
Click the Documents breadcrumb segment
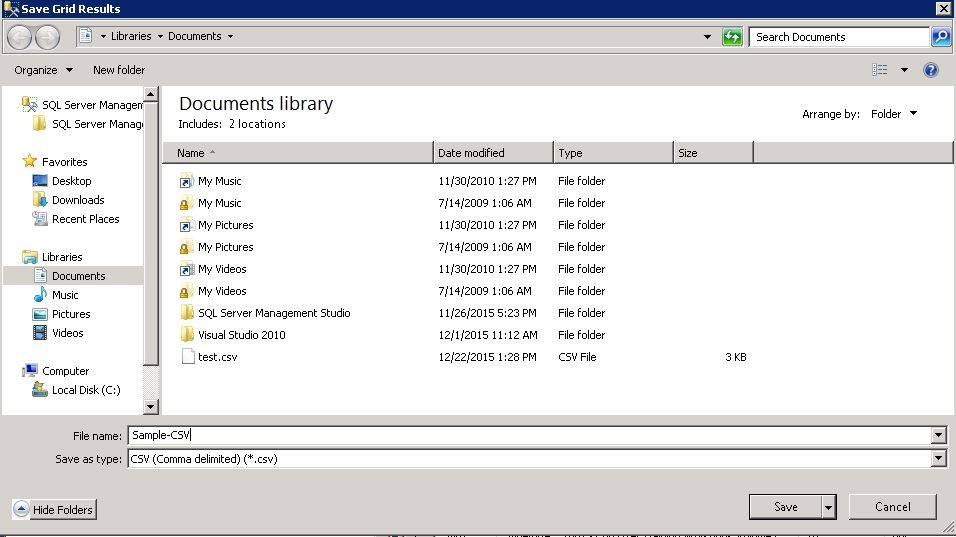coord(194,37)
